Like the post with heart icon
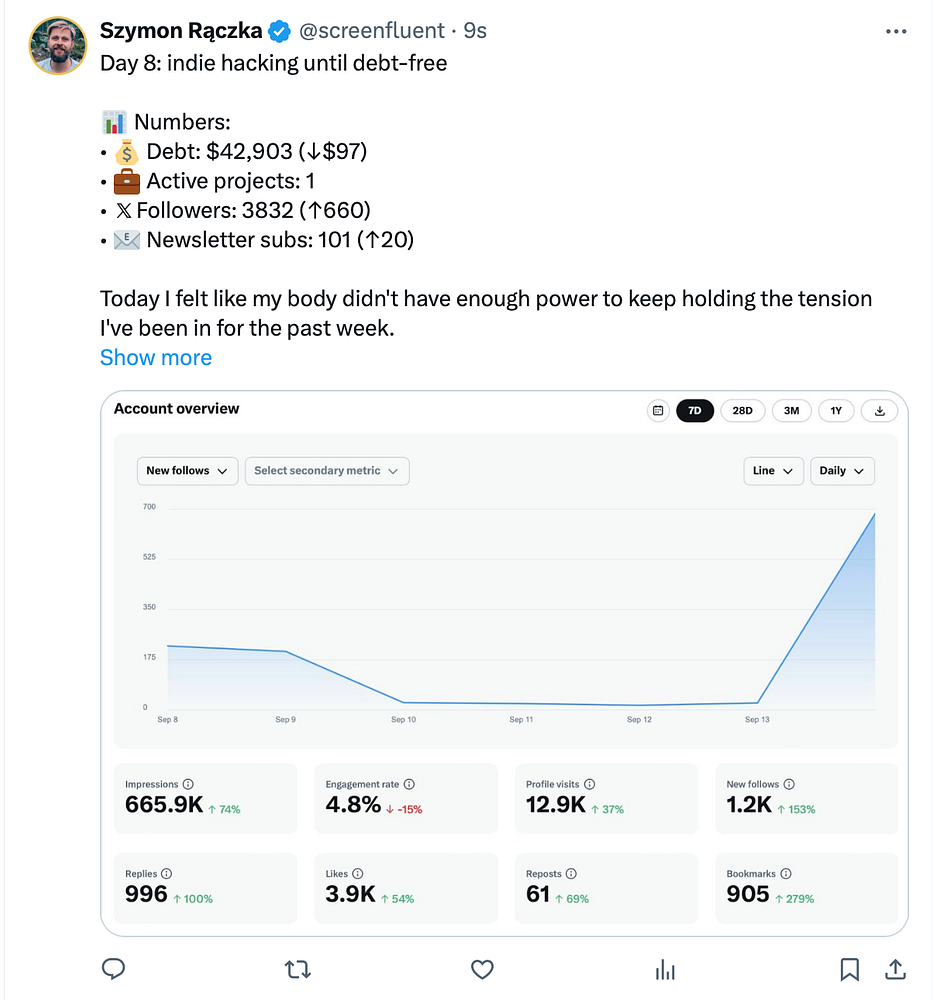933x1000 pixels. [x=483, y=969]
